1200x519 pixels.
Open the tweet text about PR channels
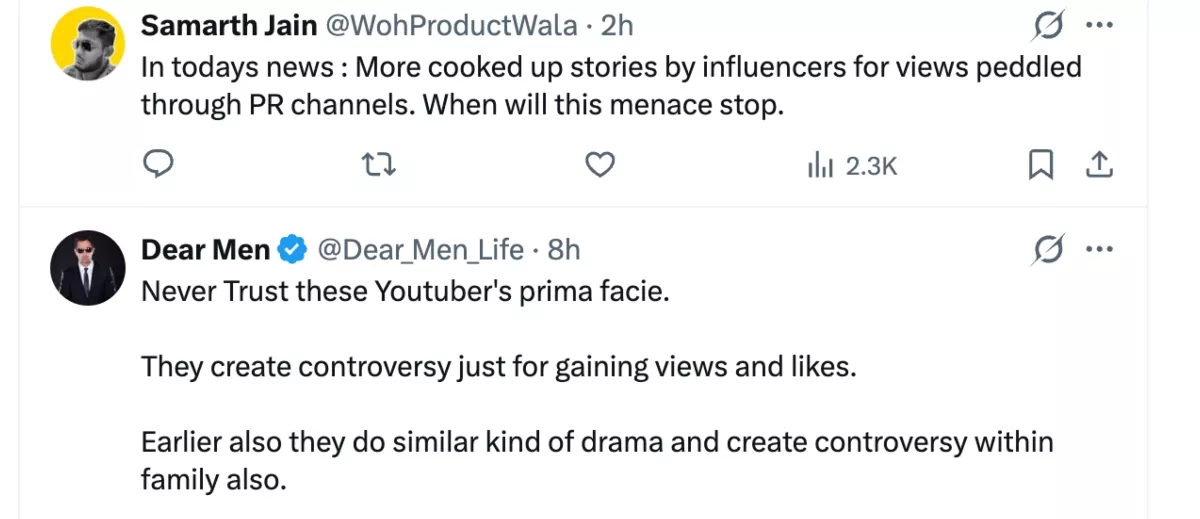(x=610, y=85)
